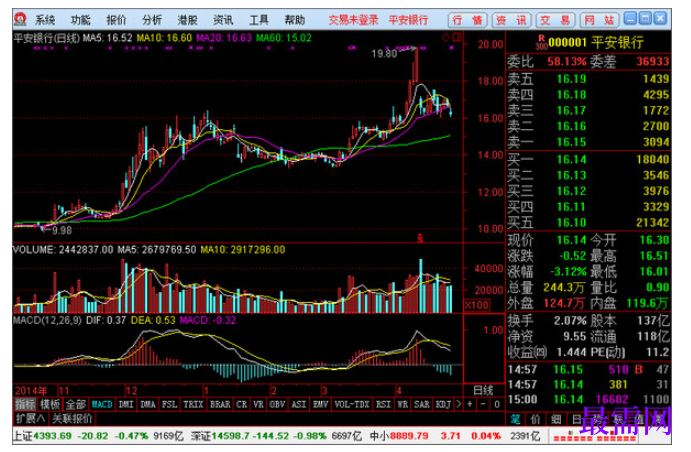Screen dimensions: 691x452
Task: Click the X100 volume scale label
Action: (476, 305)
